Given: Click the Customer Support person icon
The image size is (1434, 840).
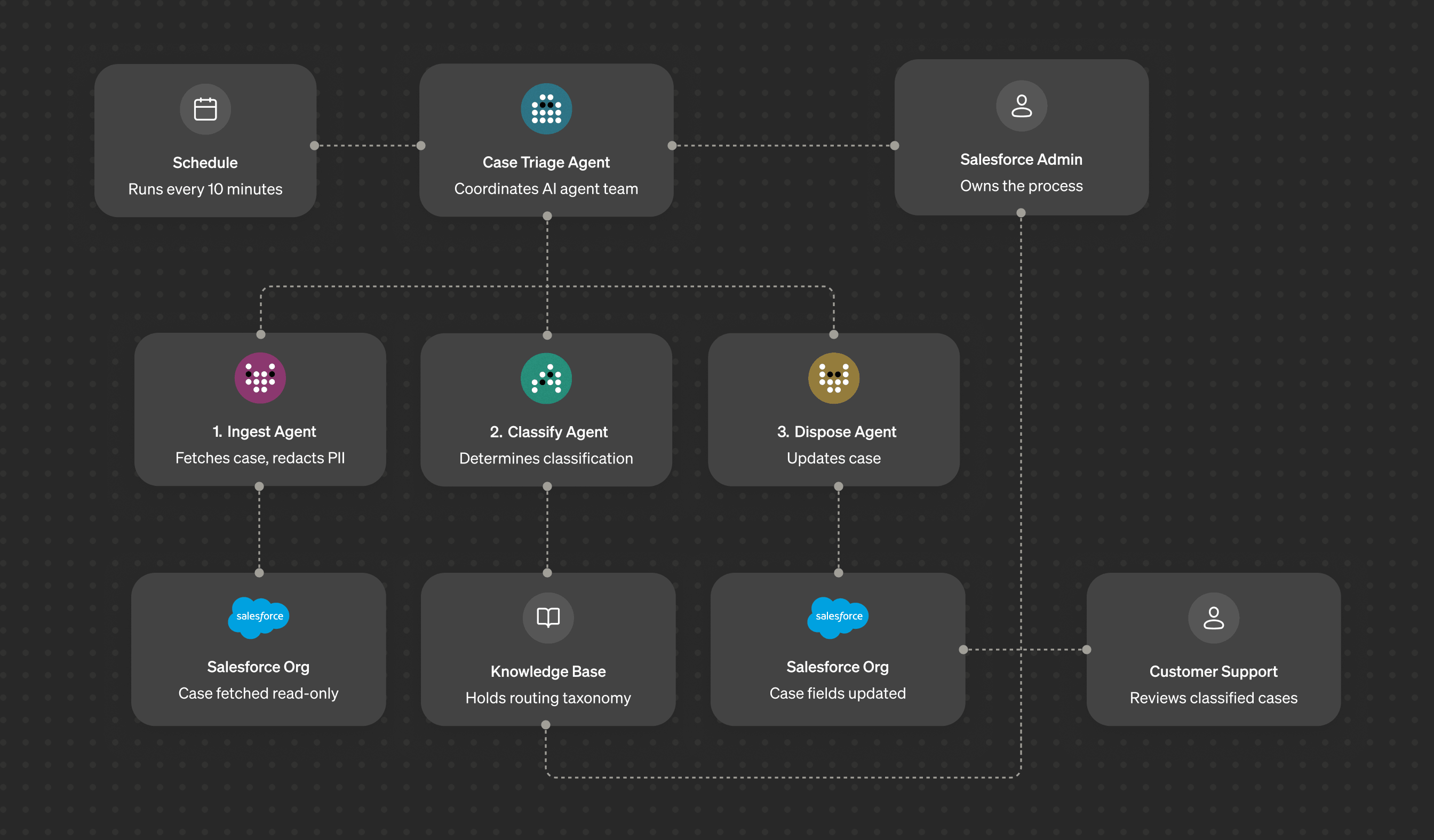Looking at the screenshot, I should coord(1213,618).
